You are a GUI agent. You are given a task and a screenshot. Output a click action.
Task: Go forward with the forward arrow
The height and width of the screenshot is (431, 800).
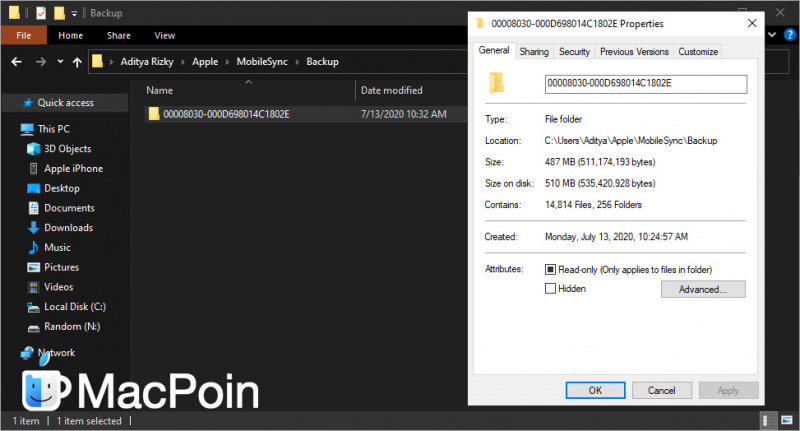pyautogui.click(x=41, y=62)
